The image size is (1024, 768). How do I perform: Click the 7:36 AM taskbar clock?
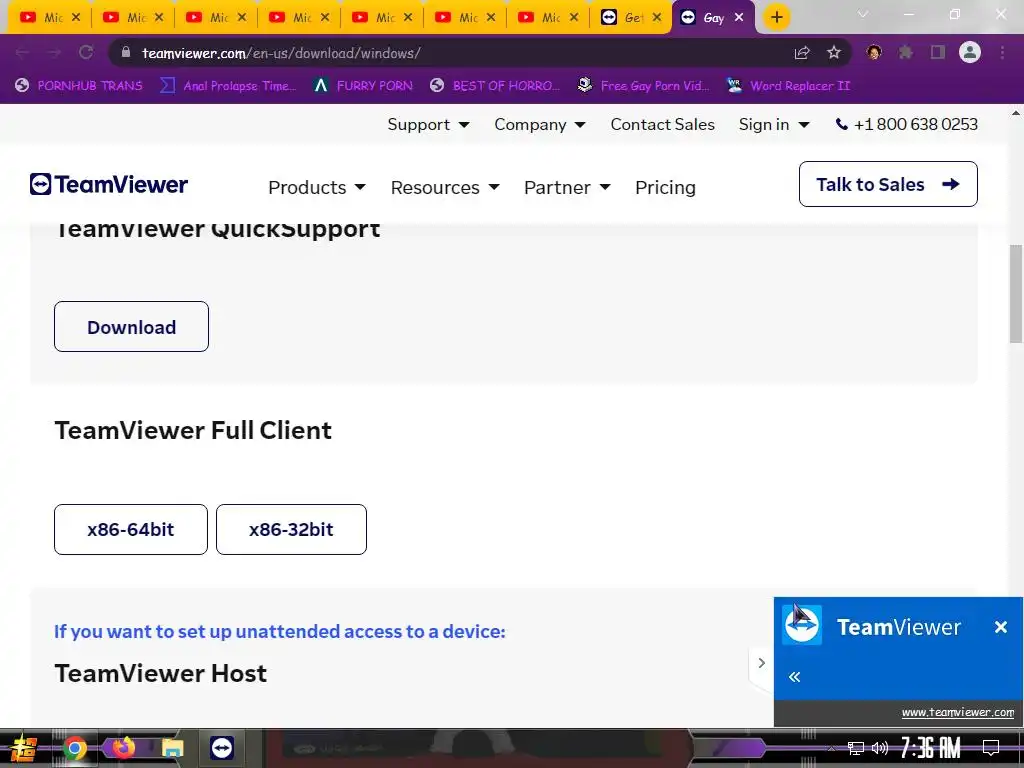pos(930,748)
